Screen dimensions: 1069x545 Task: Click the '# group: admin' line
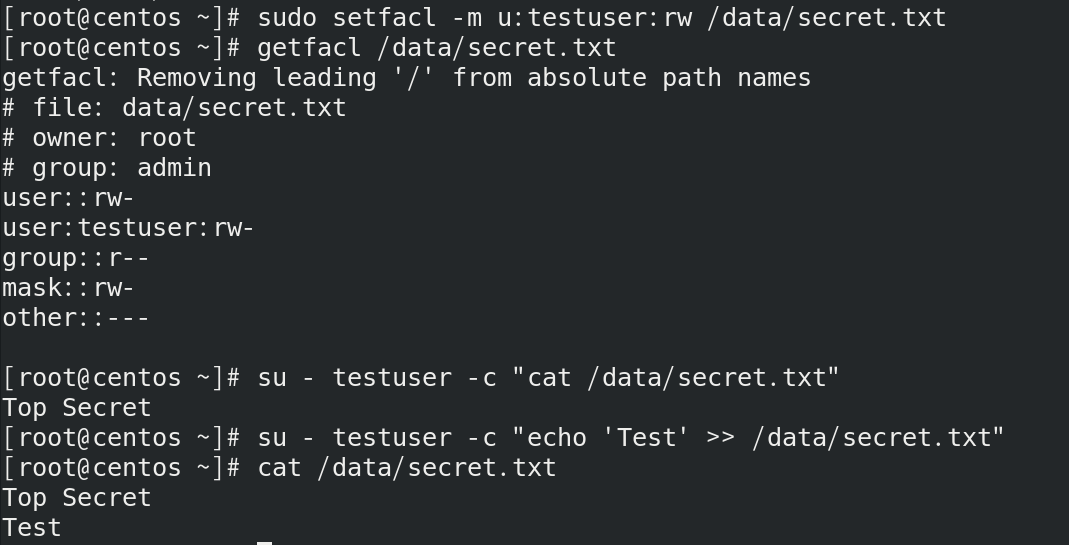[107, 167]
